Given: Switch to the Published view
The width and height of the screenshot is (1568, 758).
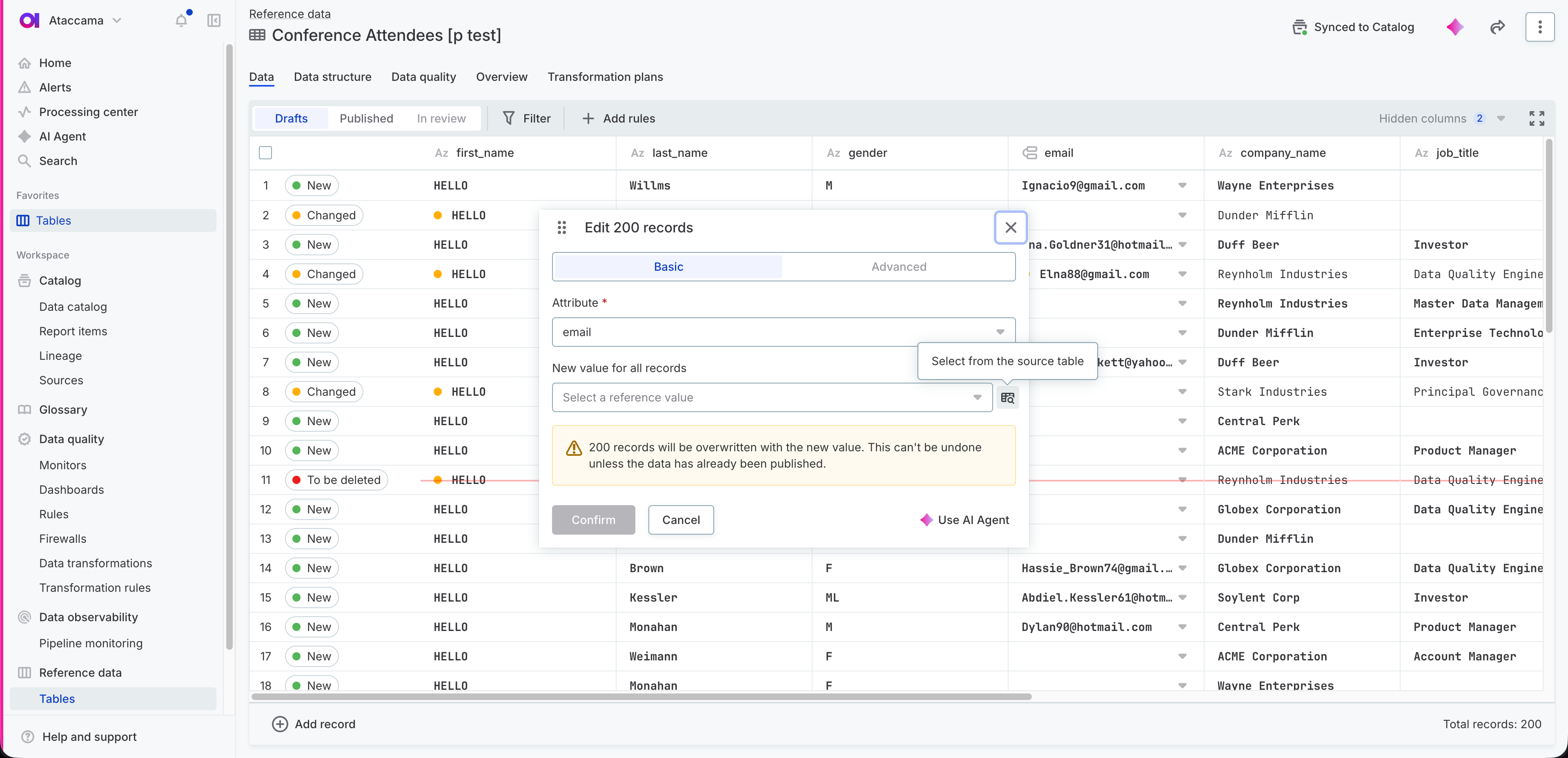Looking at the screenshot, I should [x=366, y=118].
